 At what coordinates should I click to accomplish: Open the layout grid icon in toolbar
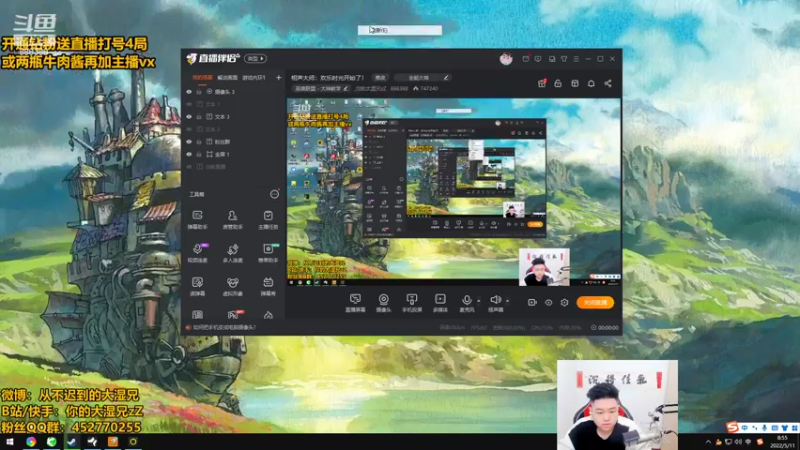(574, 83)
